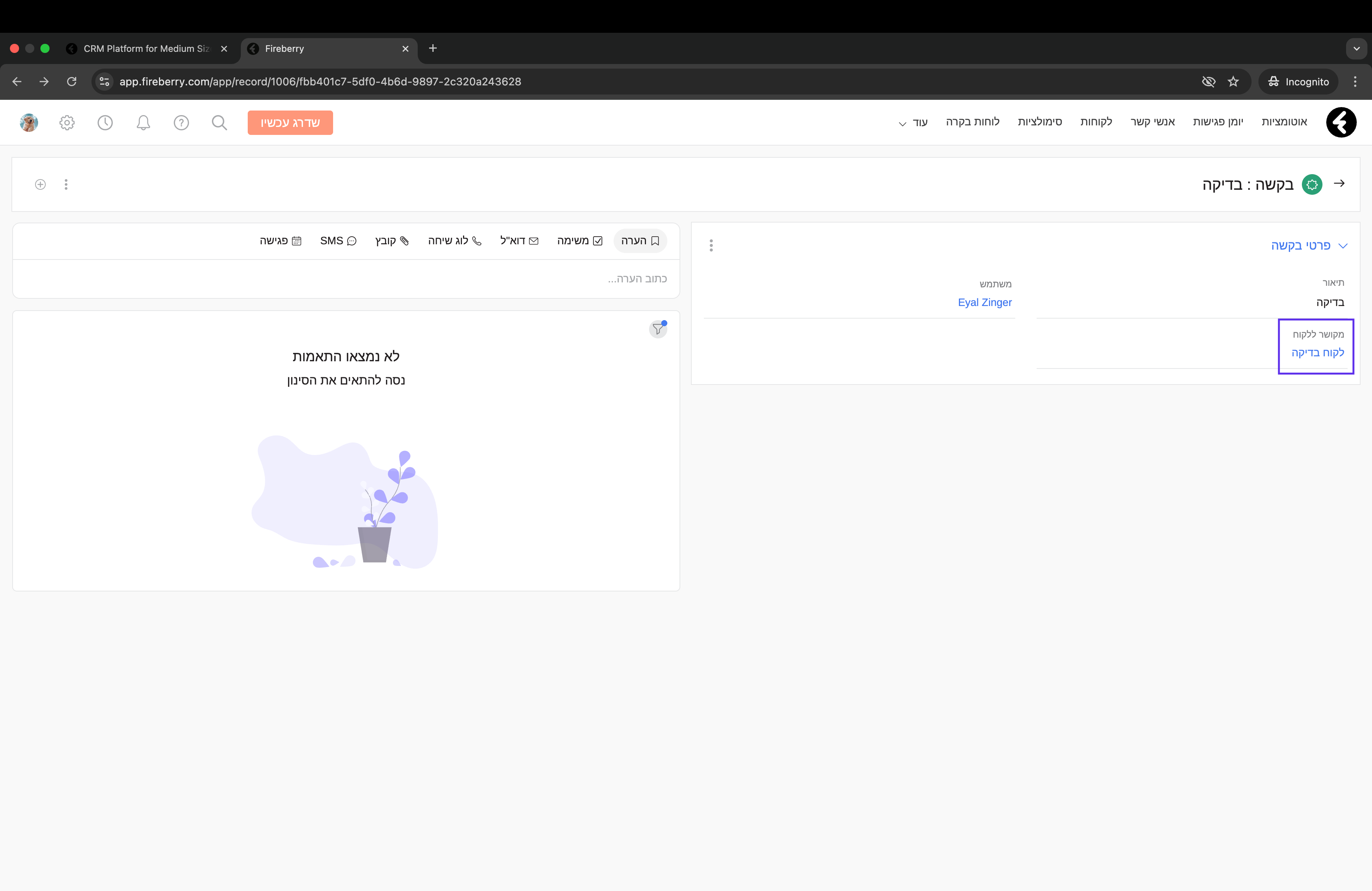
Task: Open the recent history clock icon
Action: (105, 122)
